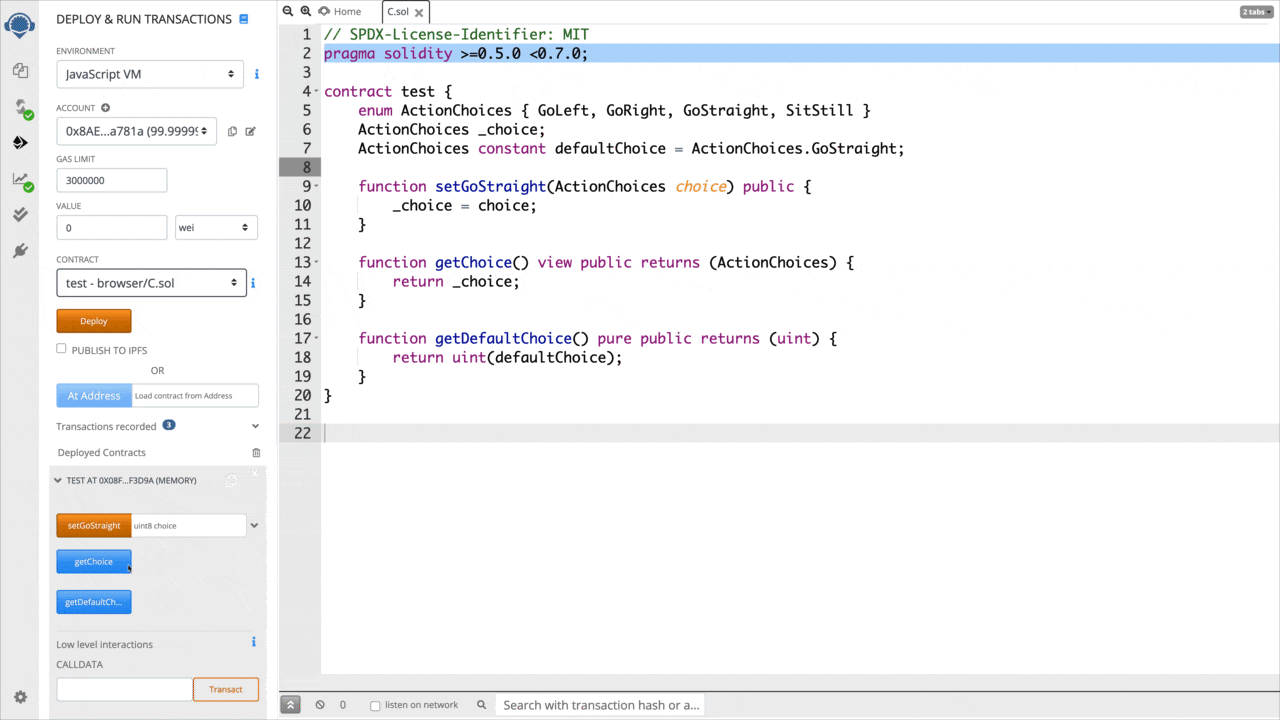Image resolution: width=1280 pixels, height=720 pixels.
Task: Click the Deployed Contracts label
Action: pos(102,453)
